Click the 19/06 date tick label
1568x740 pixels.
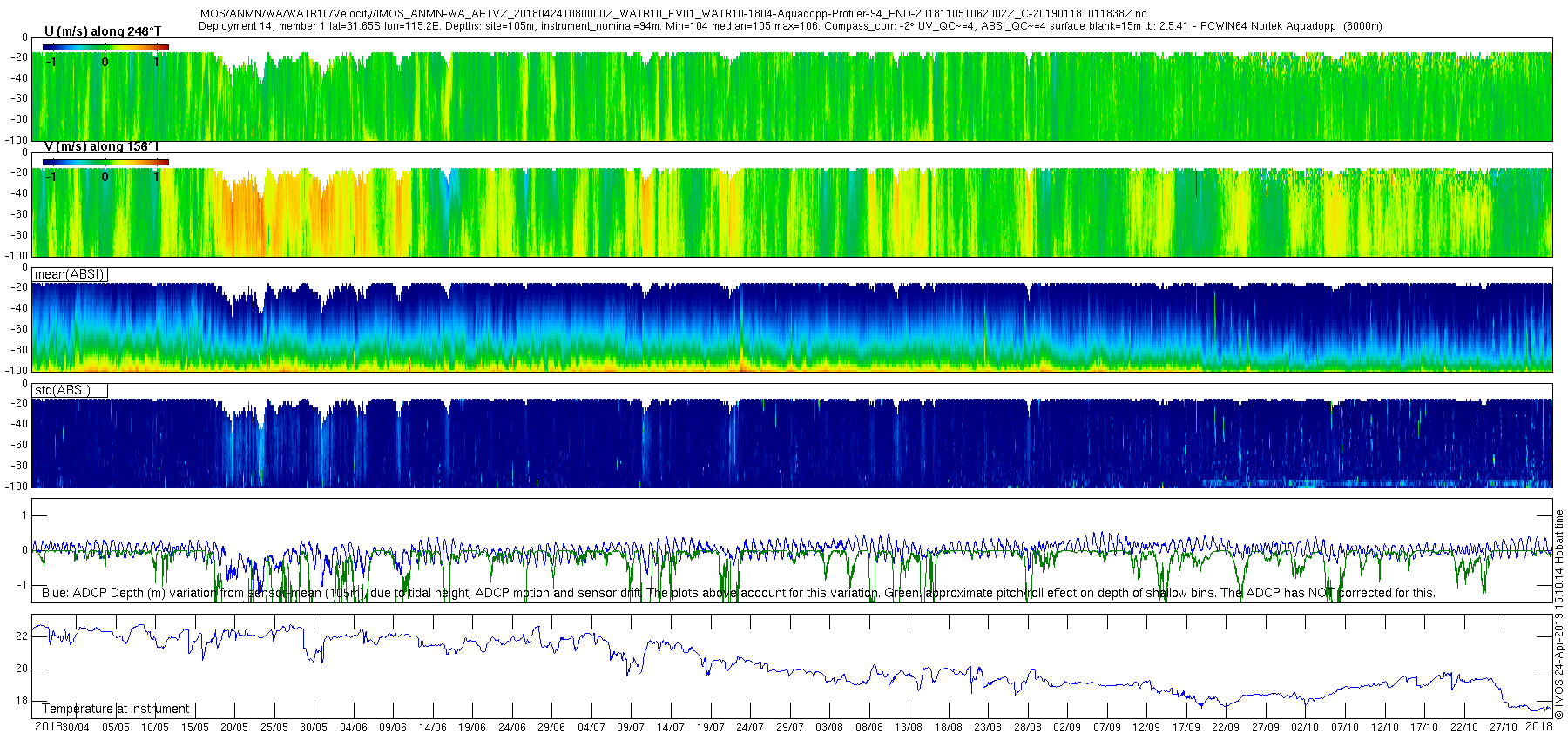[472, 728]
